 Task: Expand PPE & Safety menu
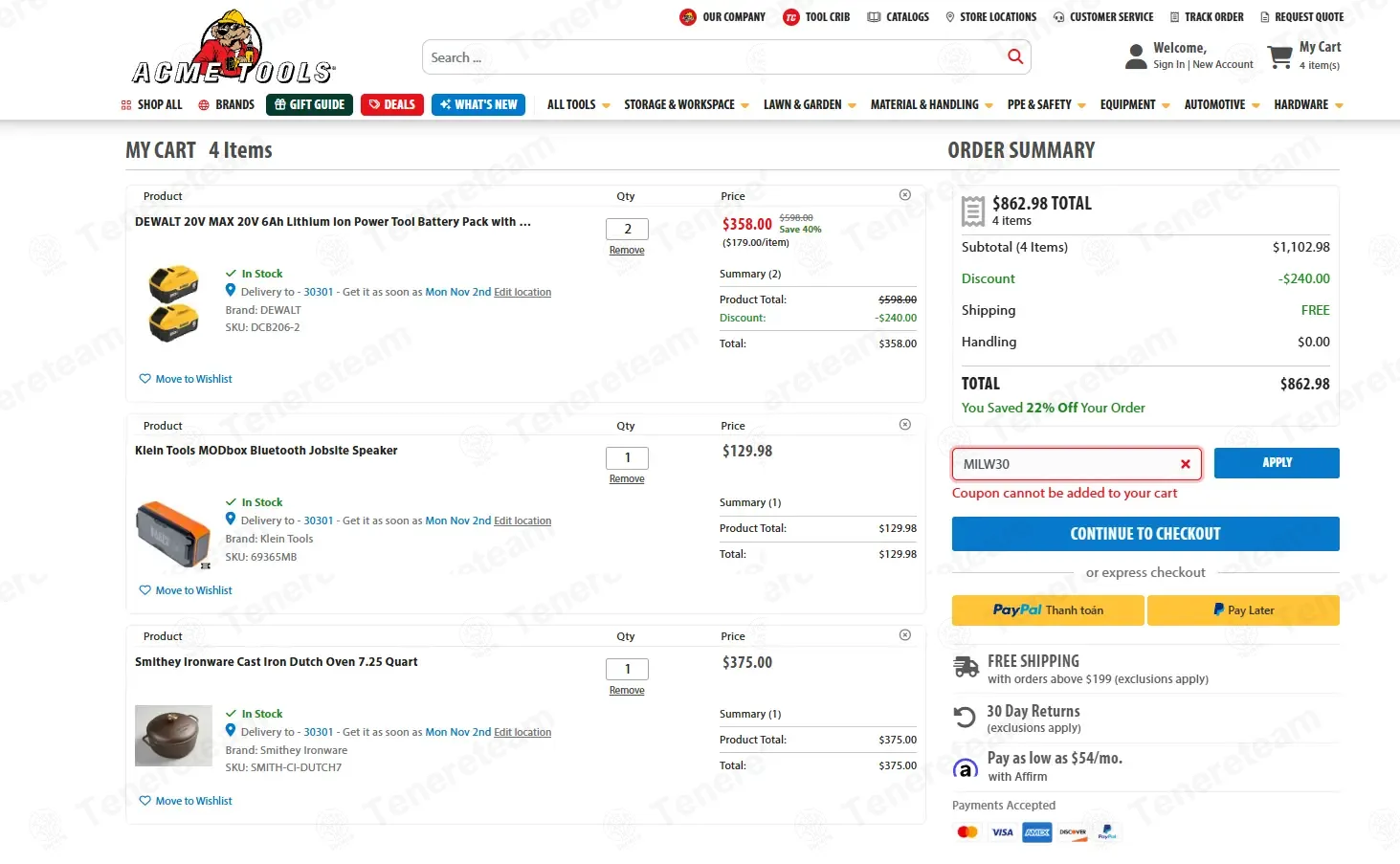pos(1046,105)
